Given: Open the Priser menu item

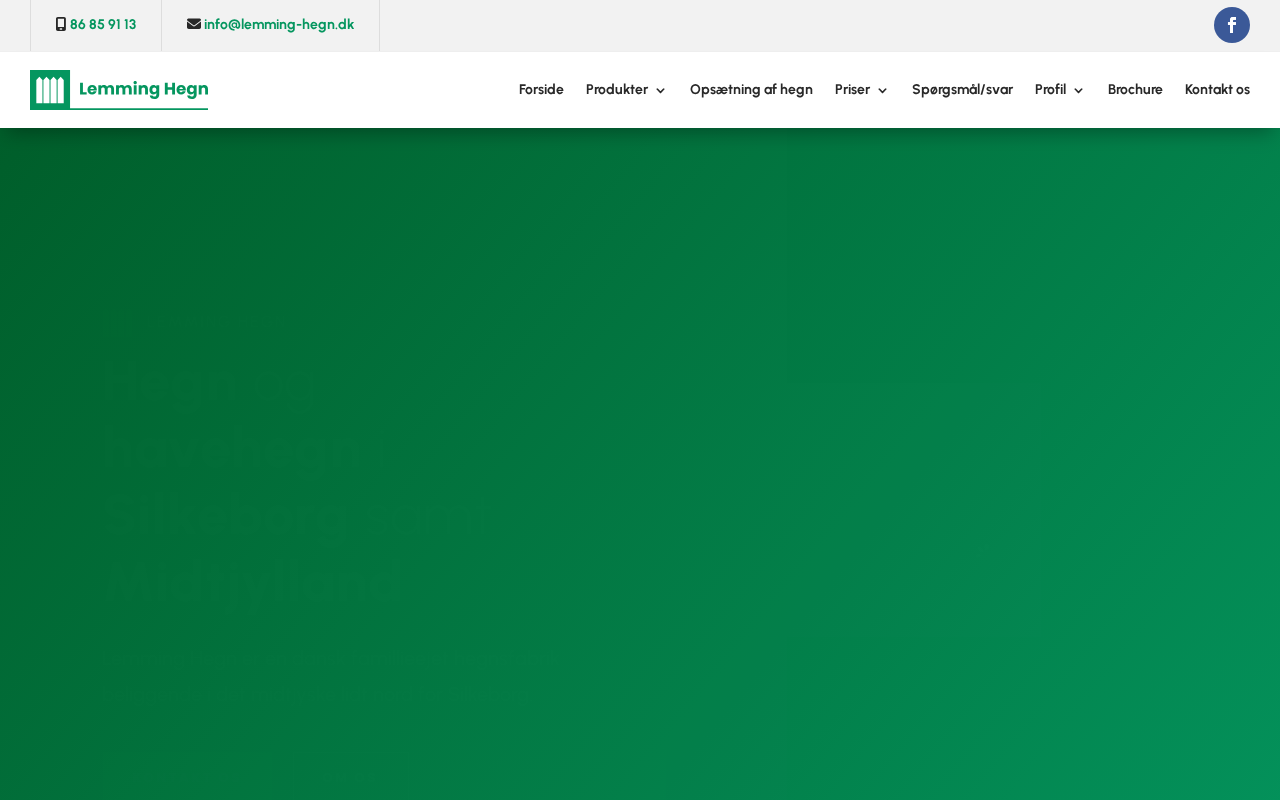Looking at the screenshot, I should 852,90.
